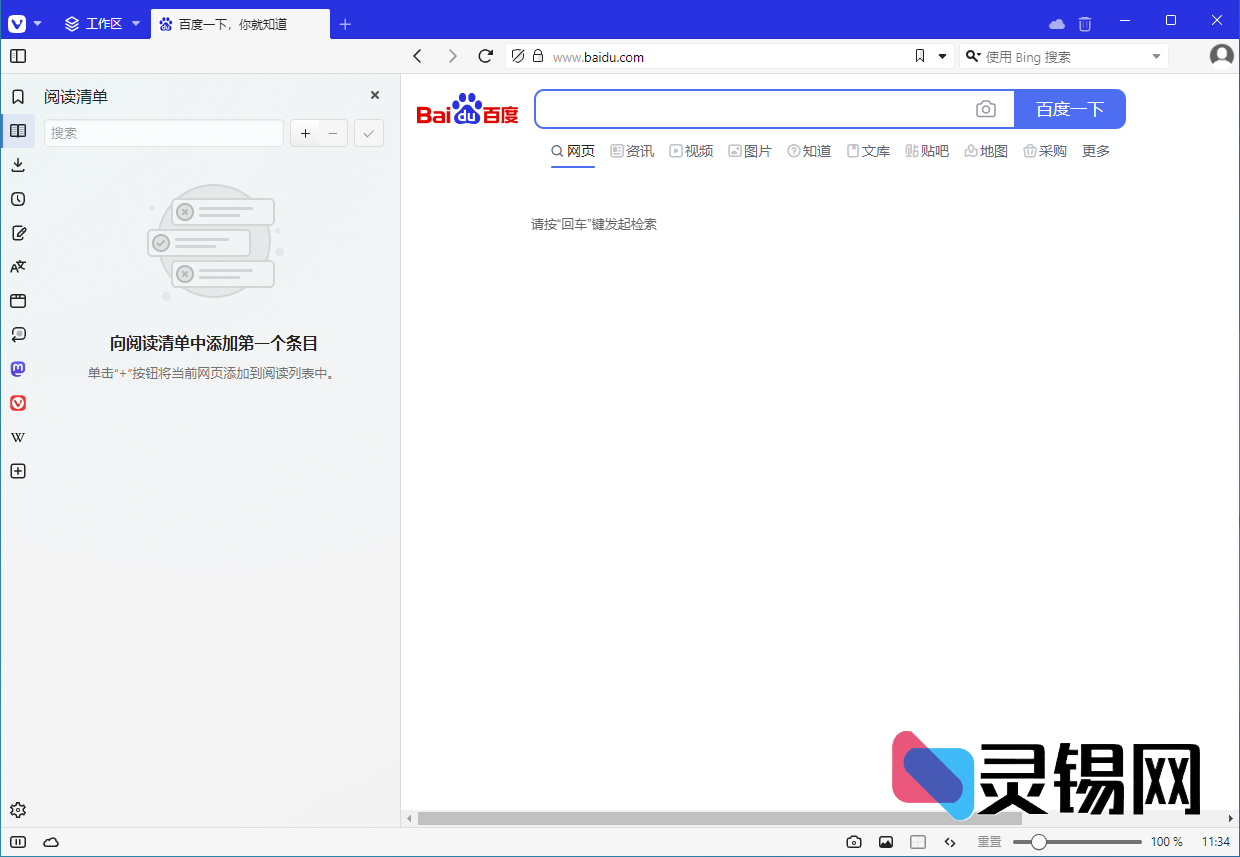Click the 百度一下 search button

(1070, 108)
